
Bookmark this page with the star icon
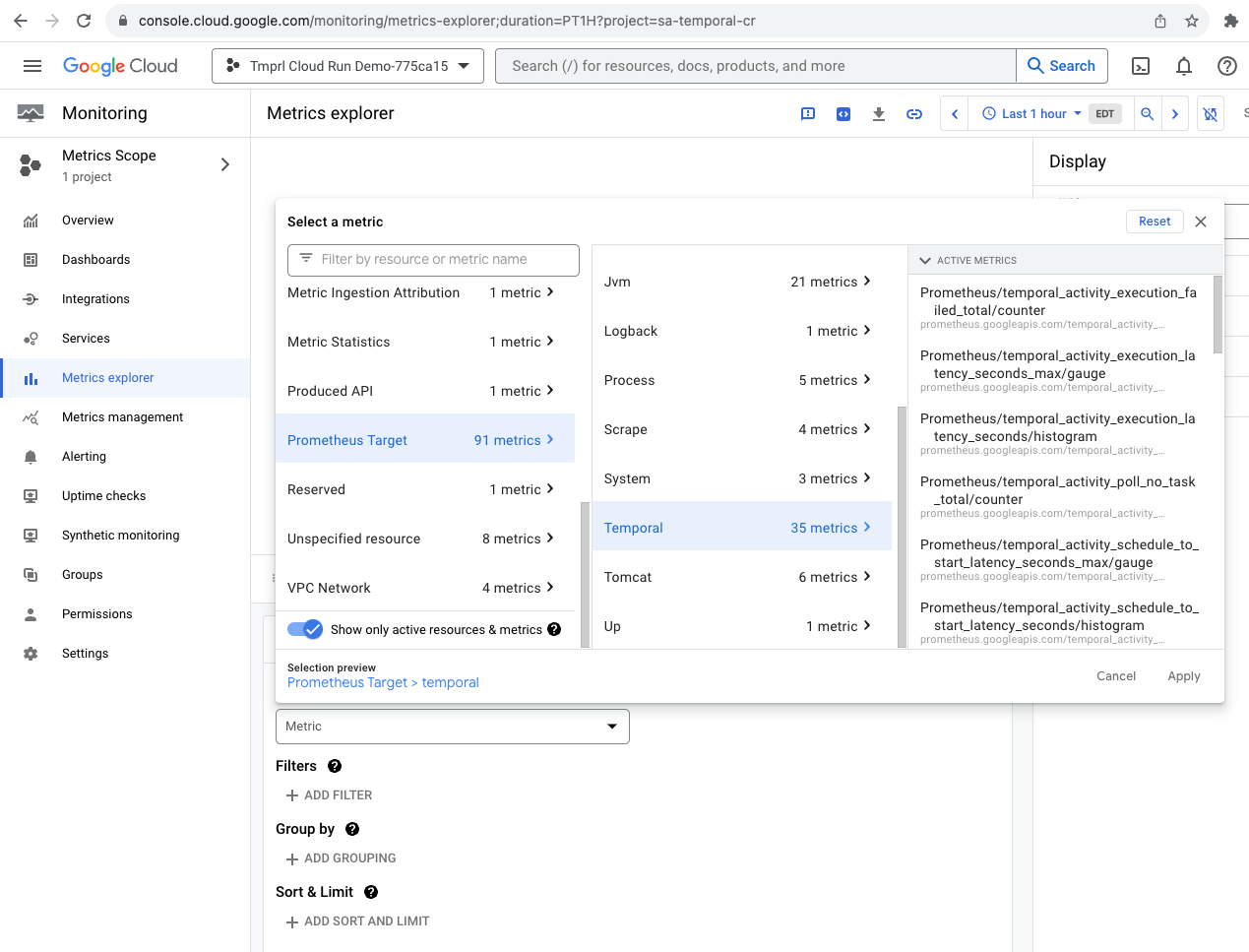tap(1192, 21)
